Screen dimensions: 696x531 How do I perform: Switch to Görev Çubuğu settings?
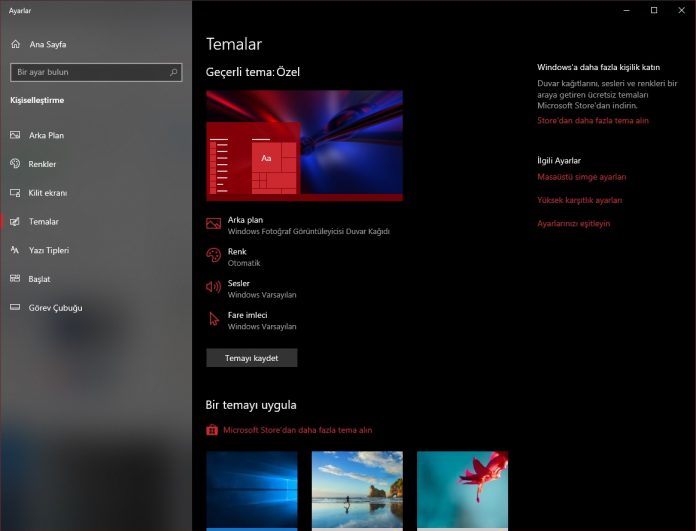pos(96,308)
